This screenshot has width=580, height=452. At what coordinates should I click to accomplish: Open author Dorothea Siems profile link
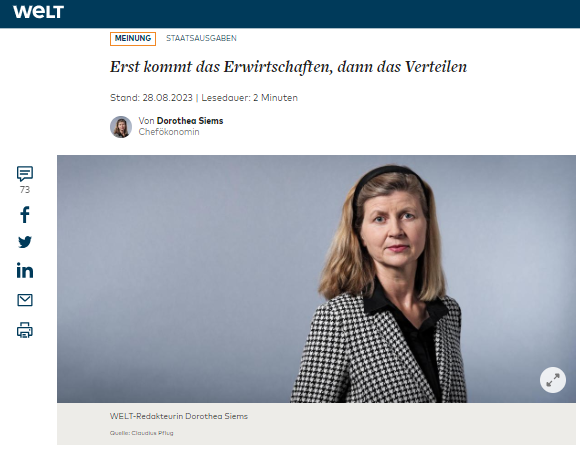[190, 121]
